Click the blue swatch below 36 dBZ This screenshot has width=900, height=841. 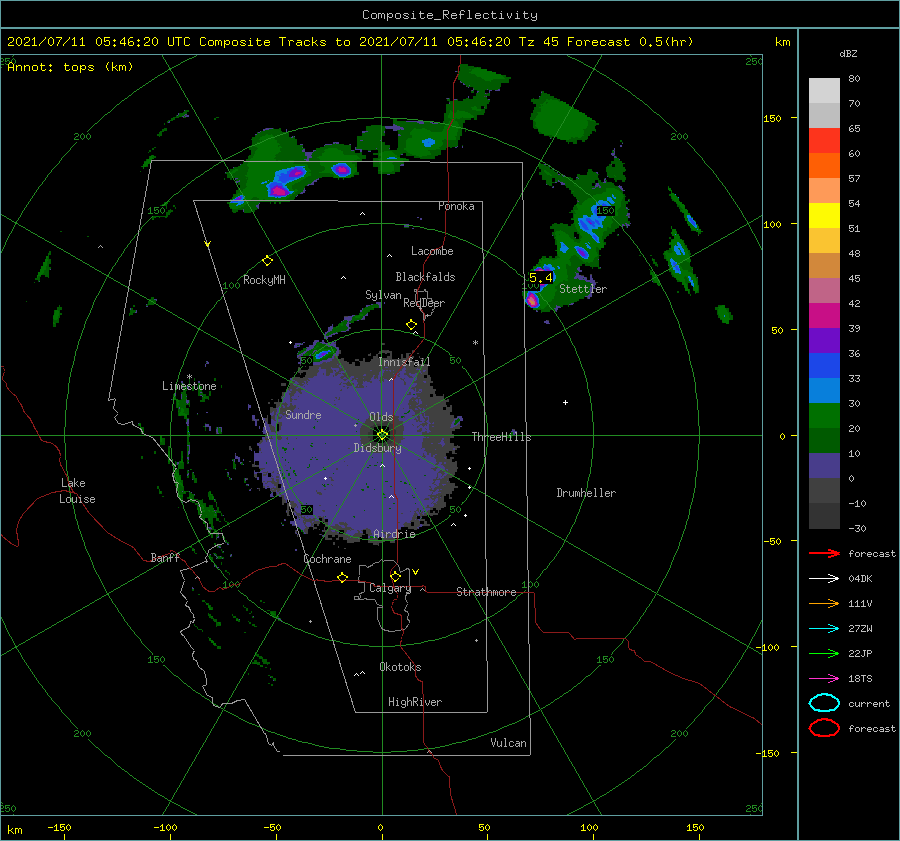coord(824,366)
